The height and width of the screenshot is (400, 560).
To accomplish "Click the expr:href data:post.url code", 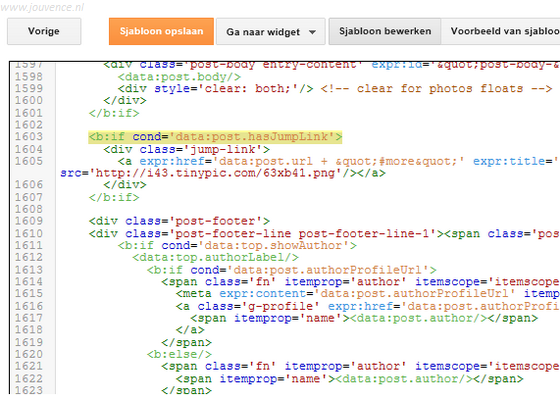I will click(302, 161).
